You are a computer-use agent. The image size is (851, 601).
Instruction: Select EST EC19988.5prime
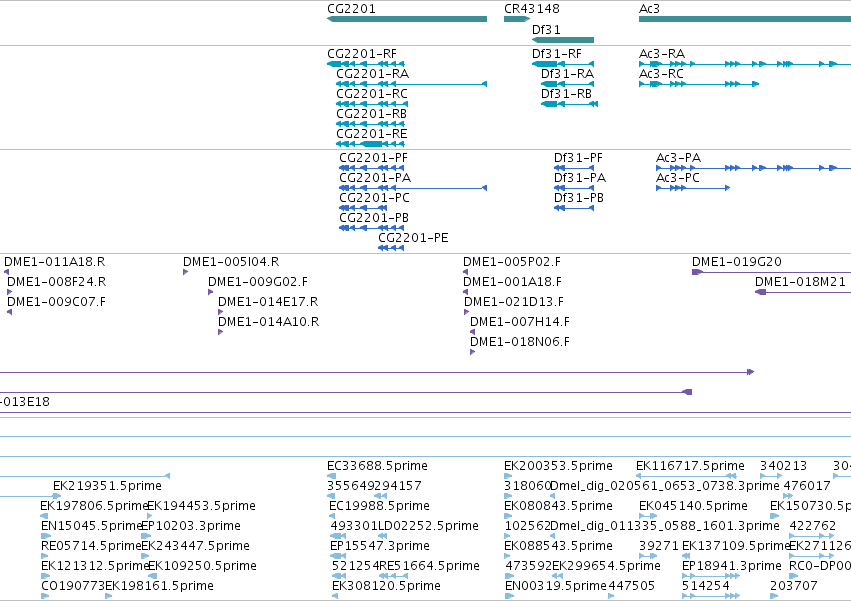(379, 506)
